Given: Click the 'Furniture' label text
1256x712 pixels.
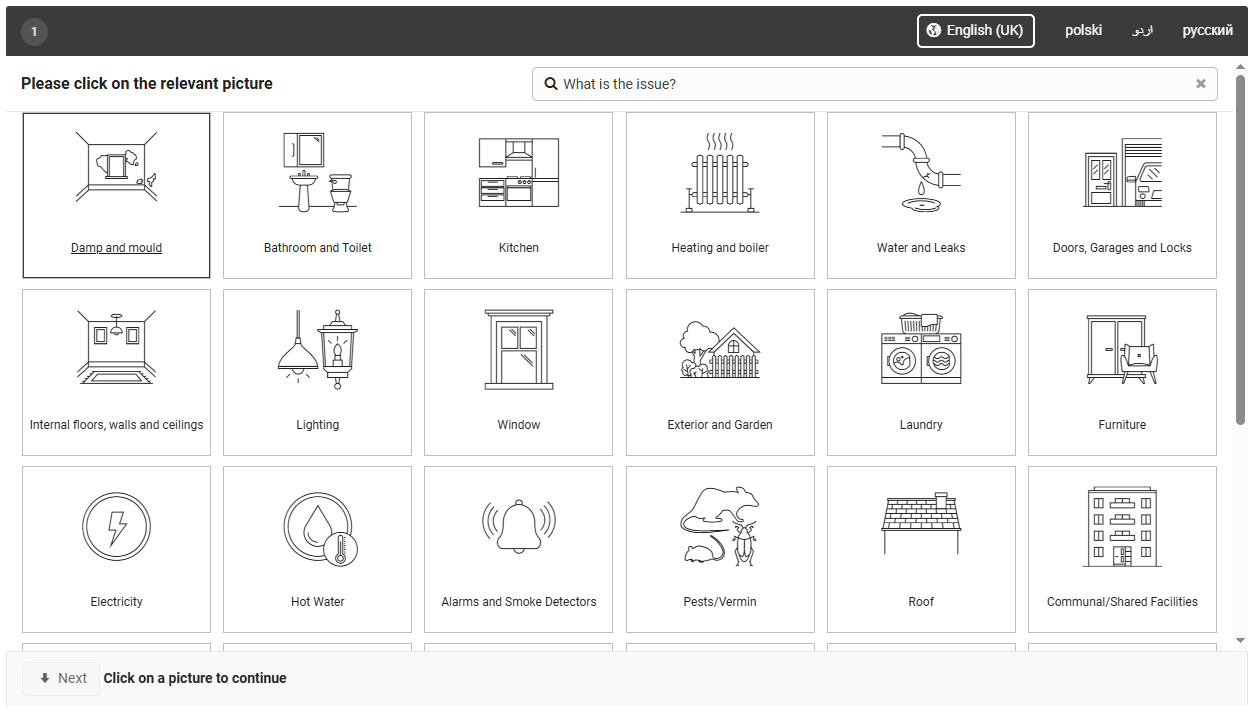Looking at the screenshot, I should pos(1122,425).
